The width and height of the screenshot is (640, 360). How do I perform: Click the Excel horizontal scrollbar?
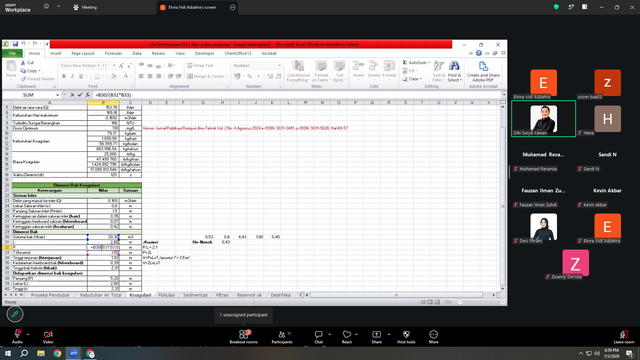pos(396,295)
